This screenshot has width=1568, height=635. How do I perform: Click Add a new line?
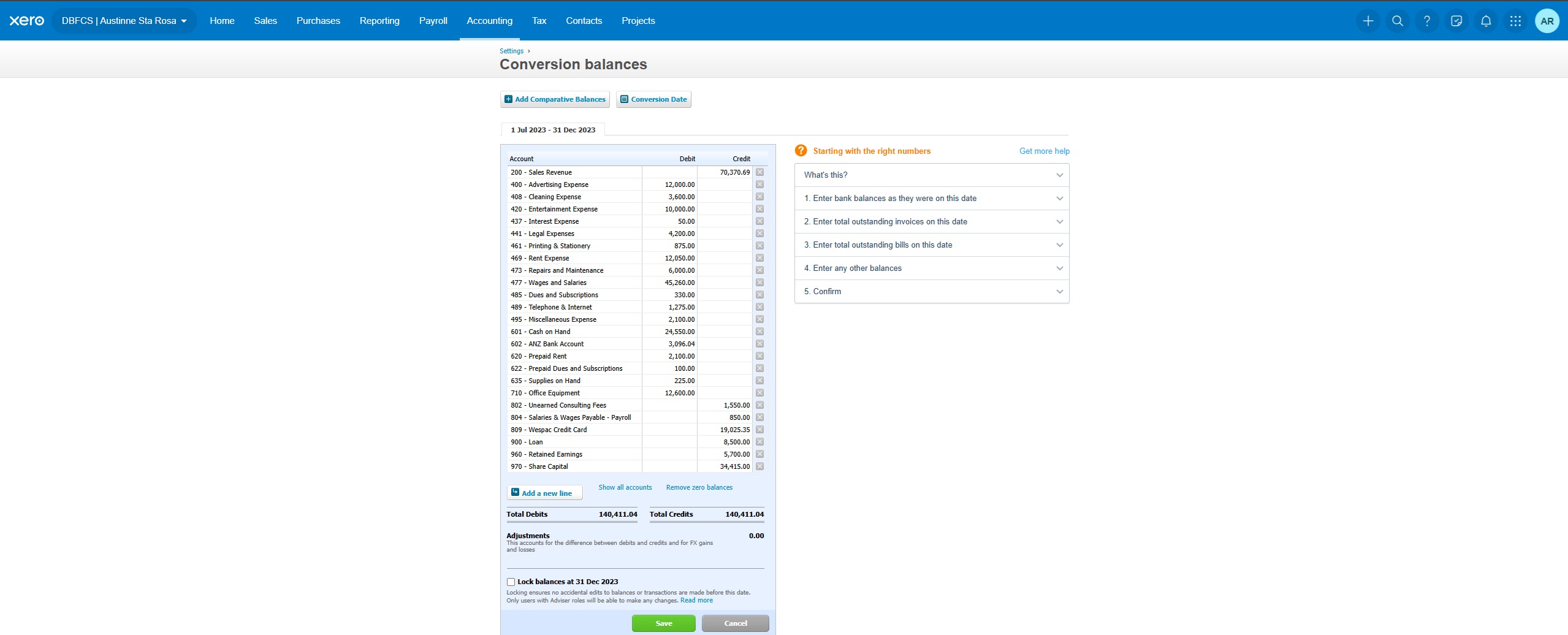tap(544, 493)
